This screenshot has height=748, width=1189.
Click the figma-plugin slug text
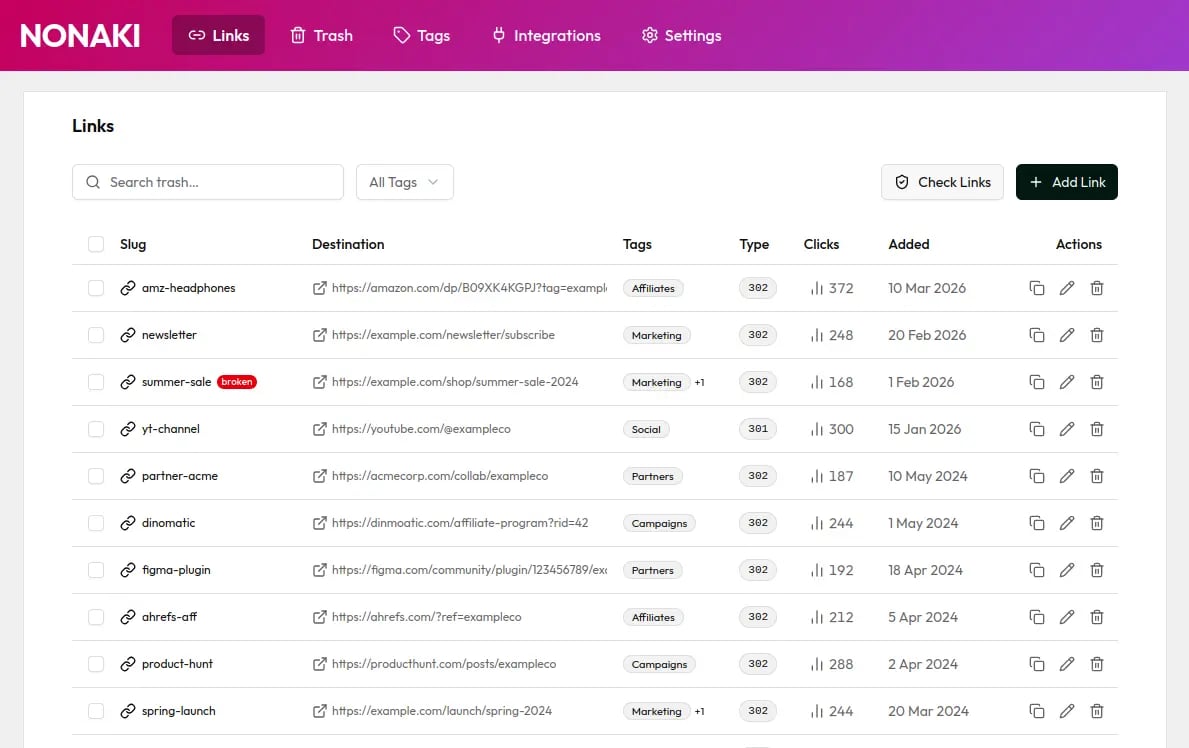point(176,570)
